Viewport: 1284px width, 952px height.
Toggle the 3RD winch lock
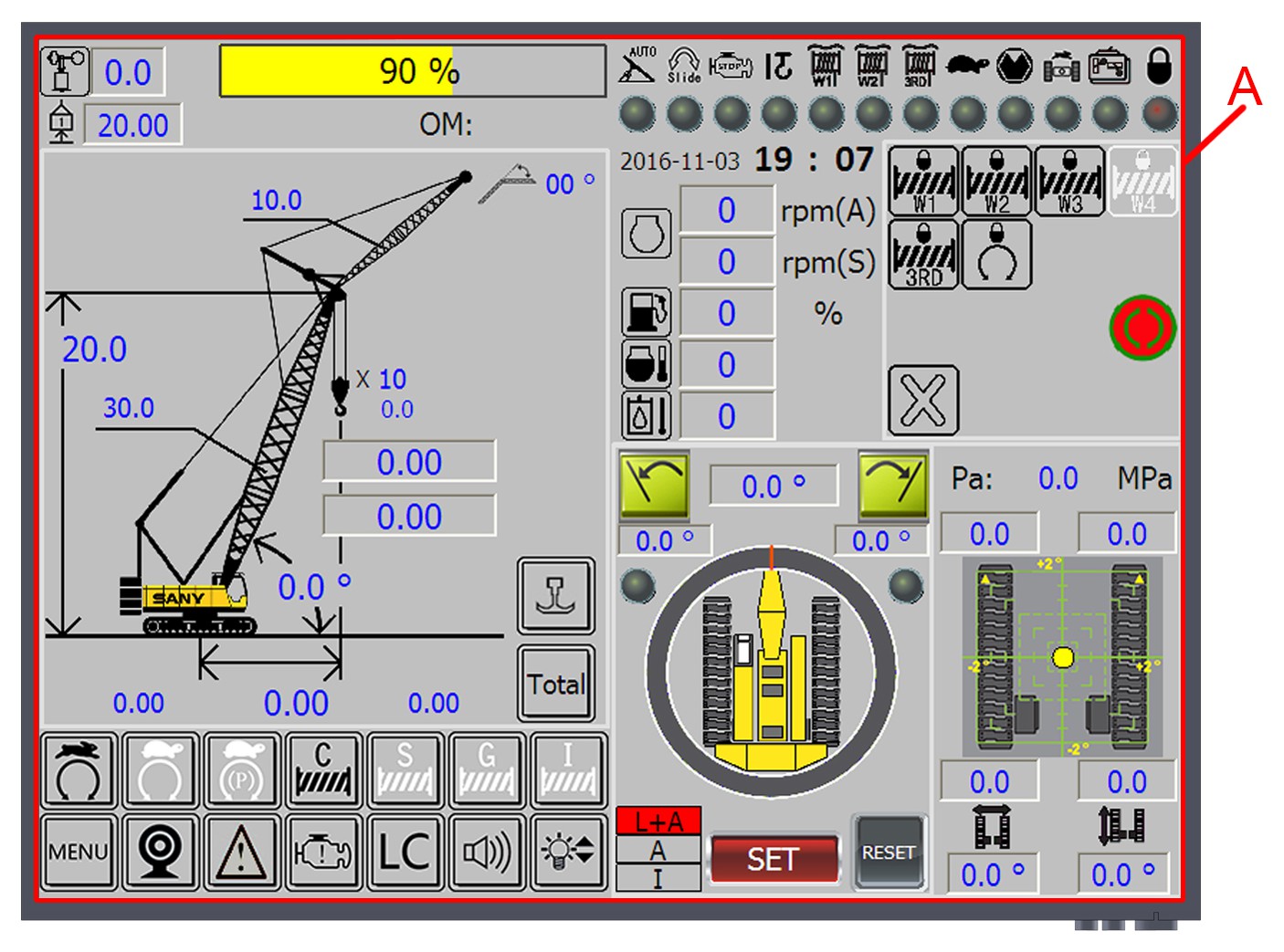point(923,255)
